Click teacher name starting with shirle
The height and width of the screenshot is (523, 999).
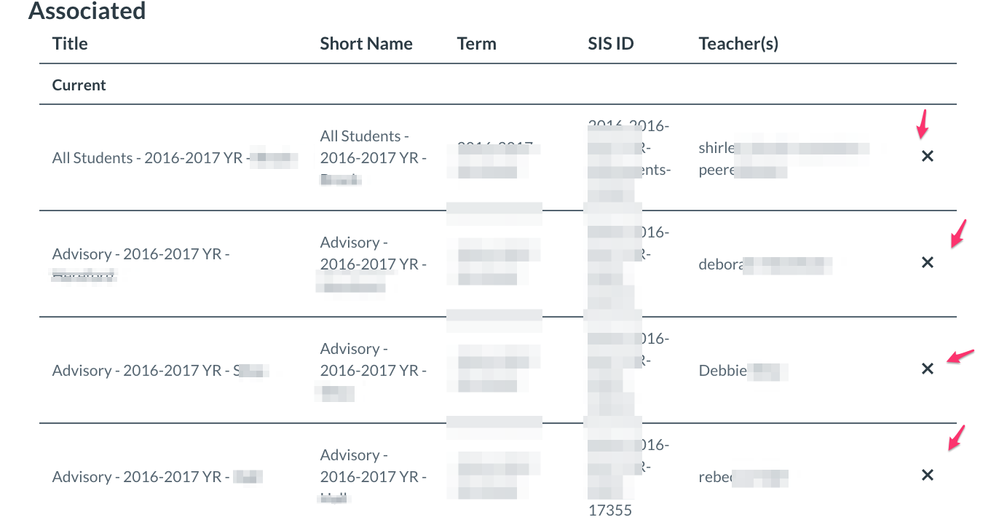[784, 148]
